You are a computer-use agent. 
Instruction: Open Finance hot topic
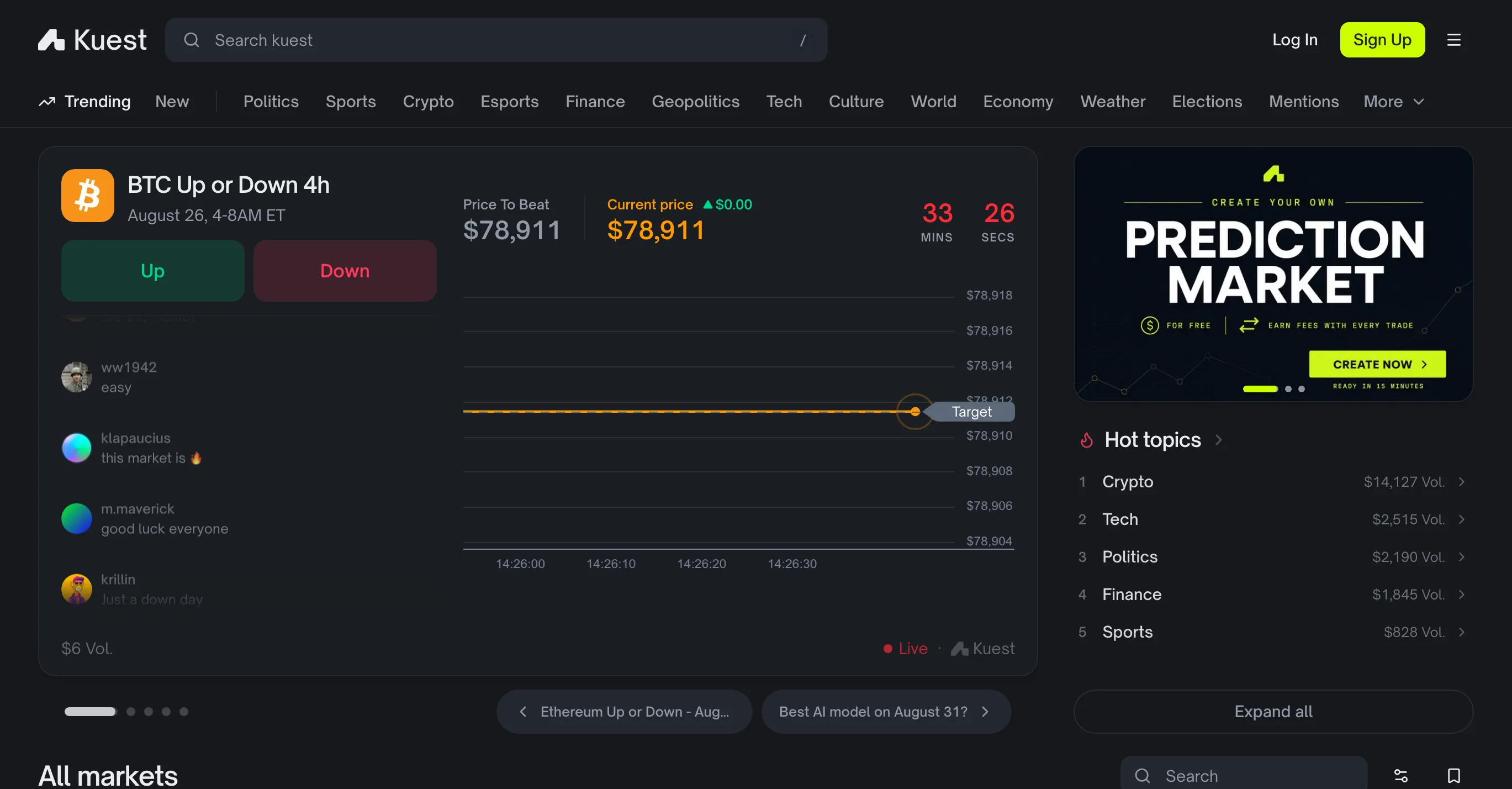click(x=1273, y=595)
